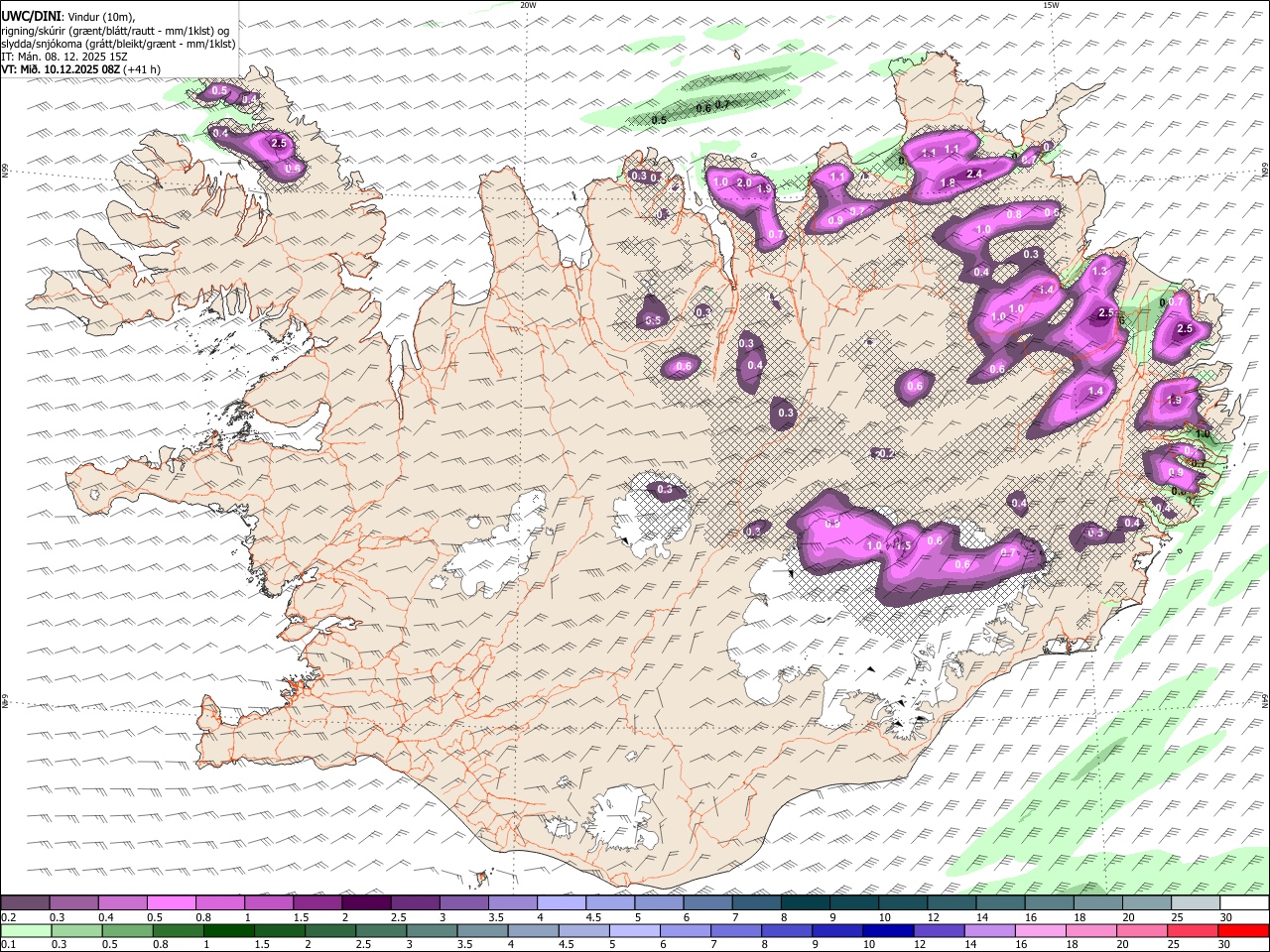This screenshot has height=952, width=1270.
Task: Click the lavender swatch labeled 4 on the upper scale
Action: [x=561, y=903]
